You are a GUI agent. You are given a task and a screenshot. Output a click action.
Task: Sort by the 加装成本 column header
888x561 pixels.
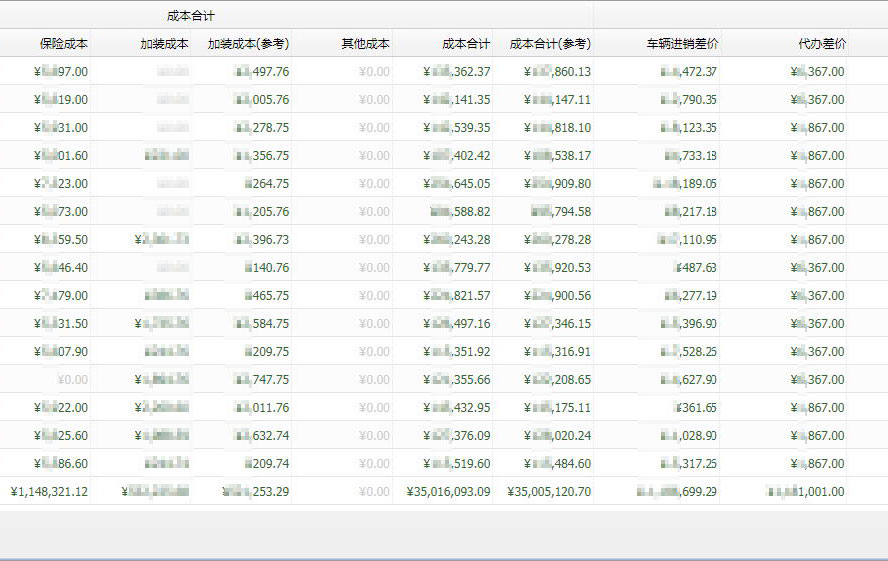(164, 44)
